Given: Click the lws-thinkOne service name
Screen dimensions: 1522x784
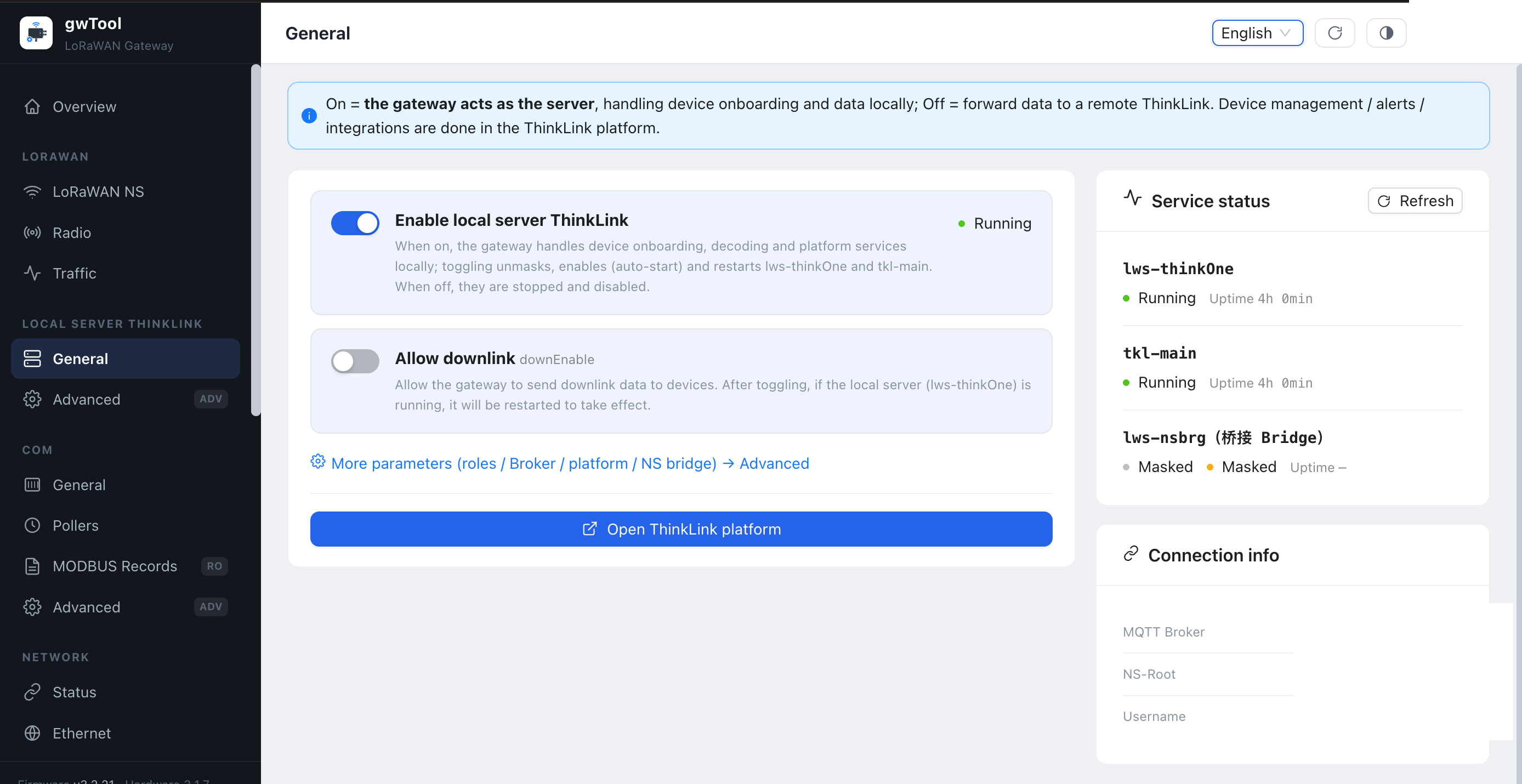Looking at the screenshot, I should coord(1178,269).
